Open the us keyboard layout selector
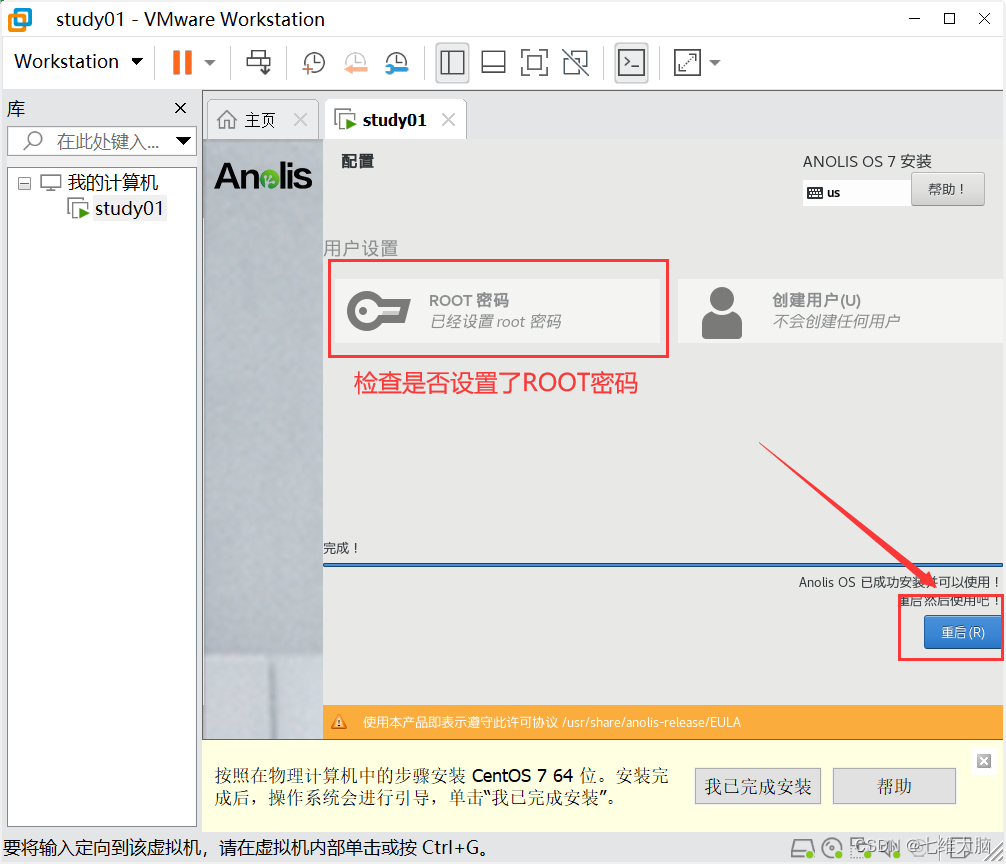1006x864 pixels. (857, 192)
